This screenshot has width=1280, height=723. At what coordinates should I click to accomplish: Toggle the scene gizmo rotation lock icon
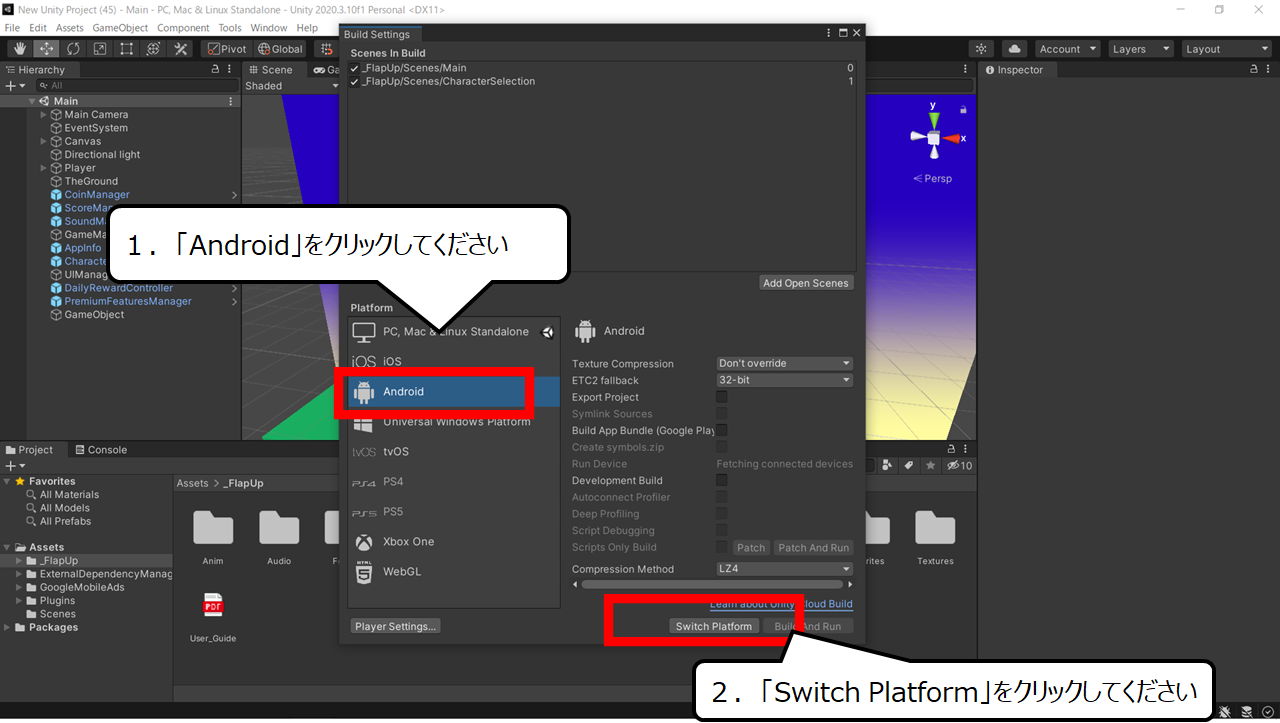(963, 109)
